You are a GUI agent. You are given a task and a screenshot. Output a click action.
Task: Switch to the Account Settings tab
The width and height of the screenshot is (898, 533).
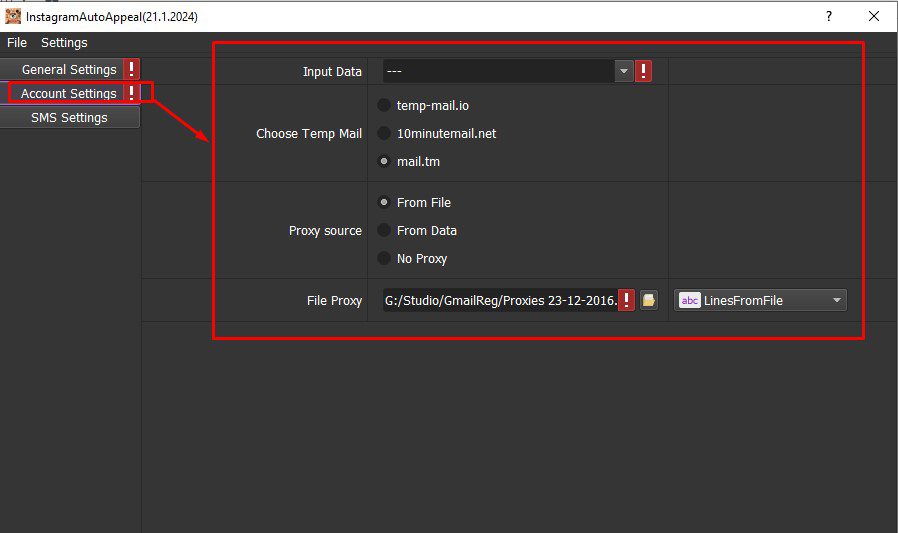point(69,93)
